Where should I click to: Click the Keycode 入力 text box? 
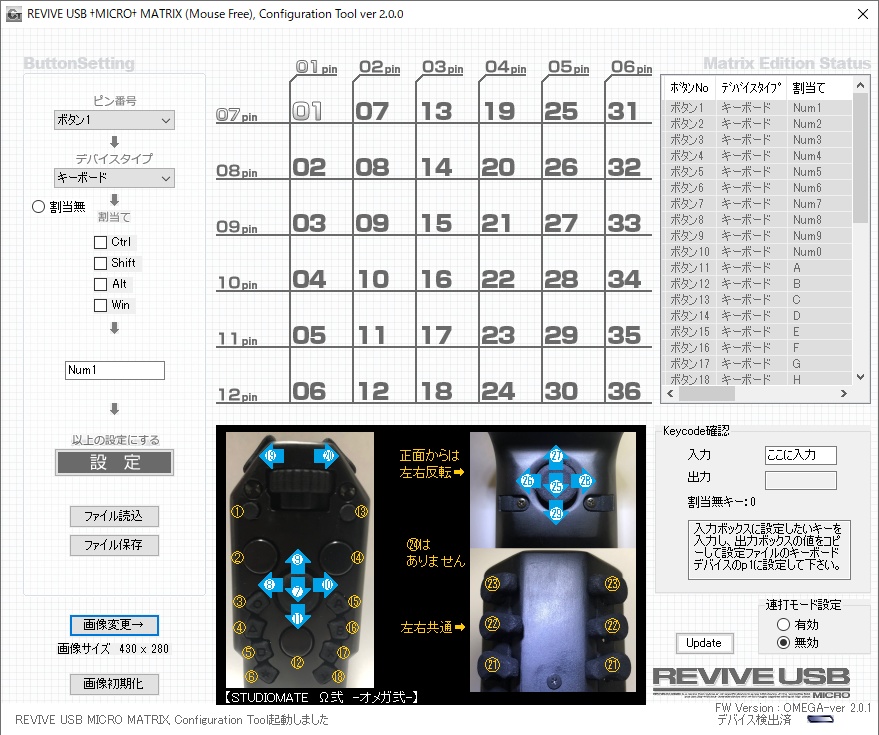[801, 455]
